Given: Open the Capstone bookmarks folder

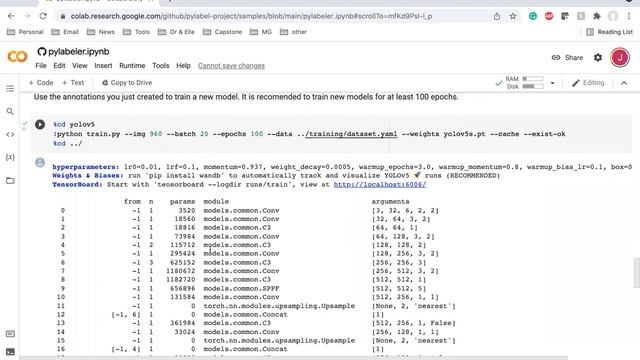Looking at the screenshot, I should (222, 32).
